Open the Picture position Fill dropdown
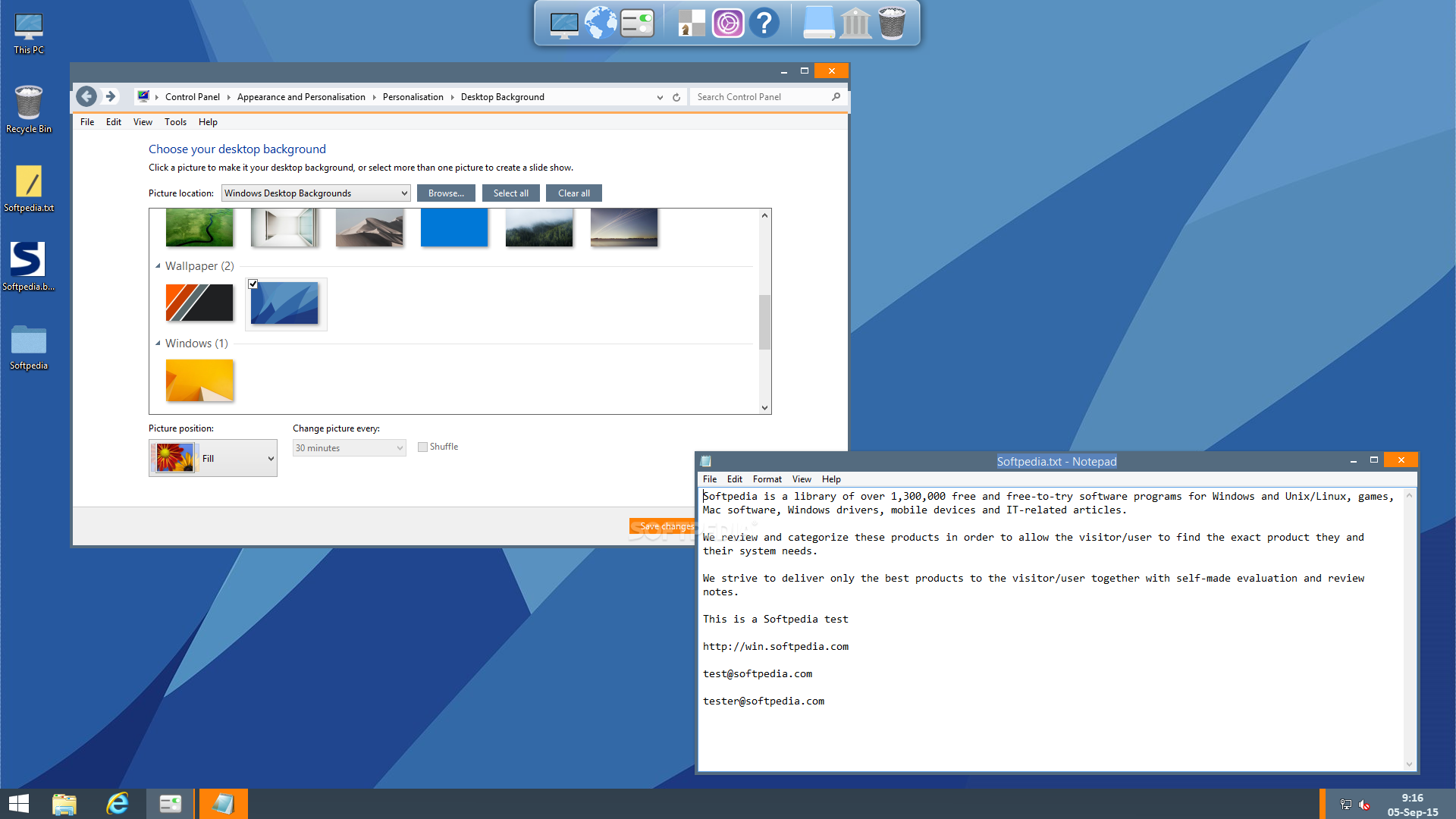 [x=213, y=458]
